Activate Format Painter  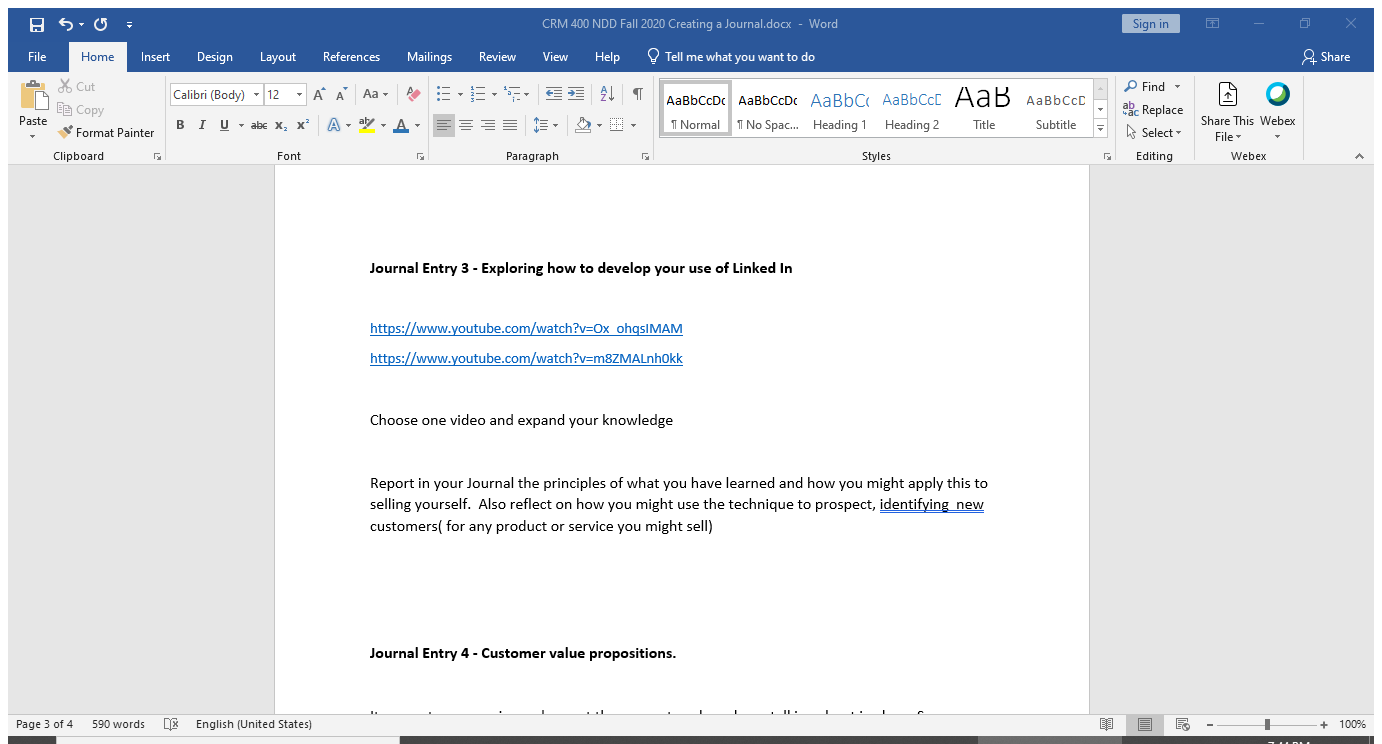[106, 132]
